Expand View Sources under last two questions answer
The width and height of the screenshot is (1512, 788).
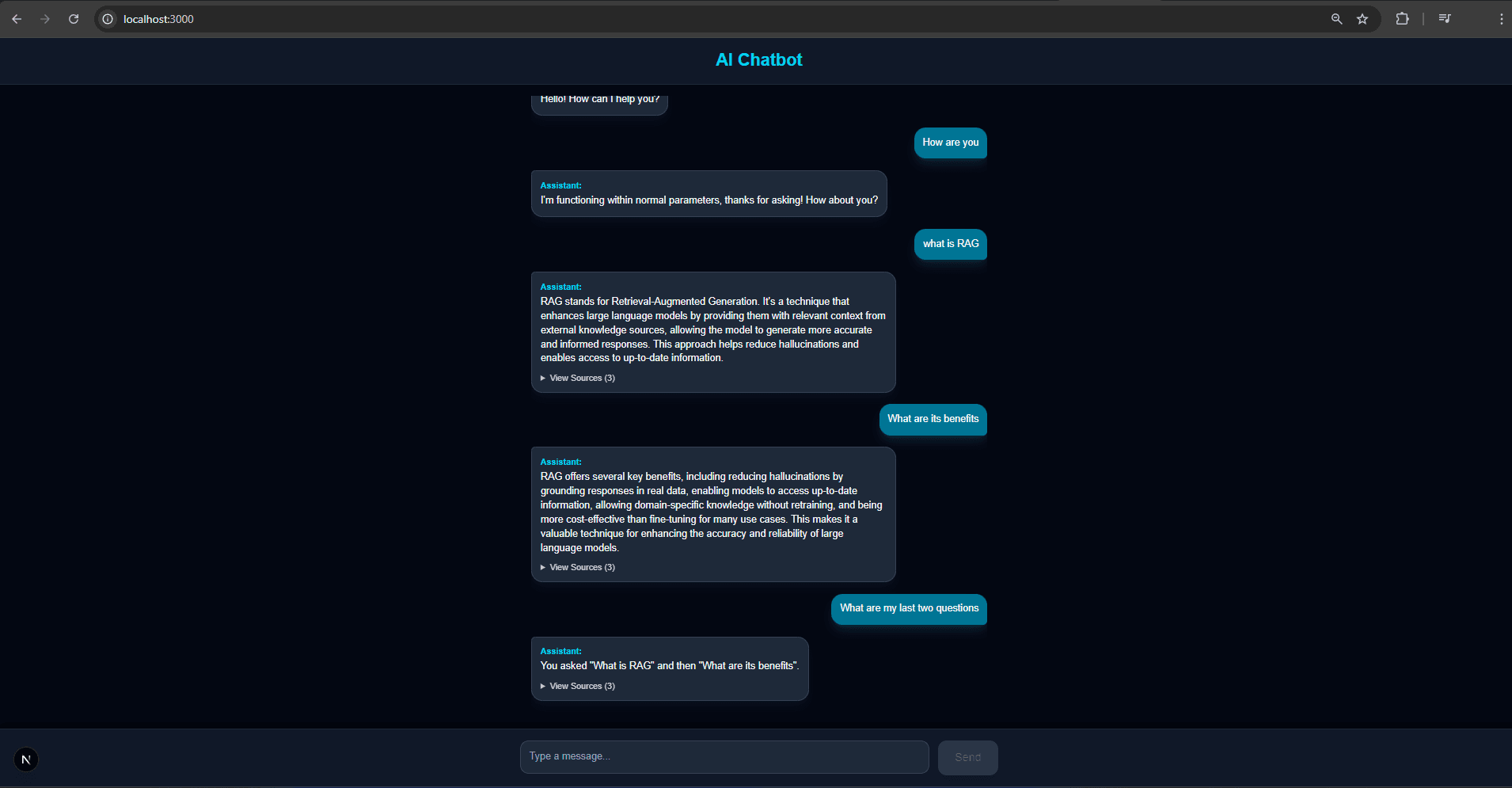point(578,687)
